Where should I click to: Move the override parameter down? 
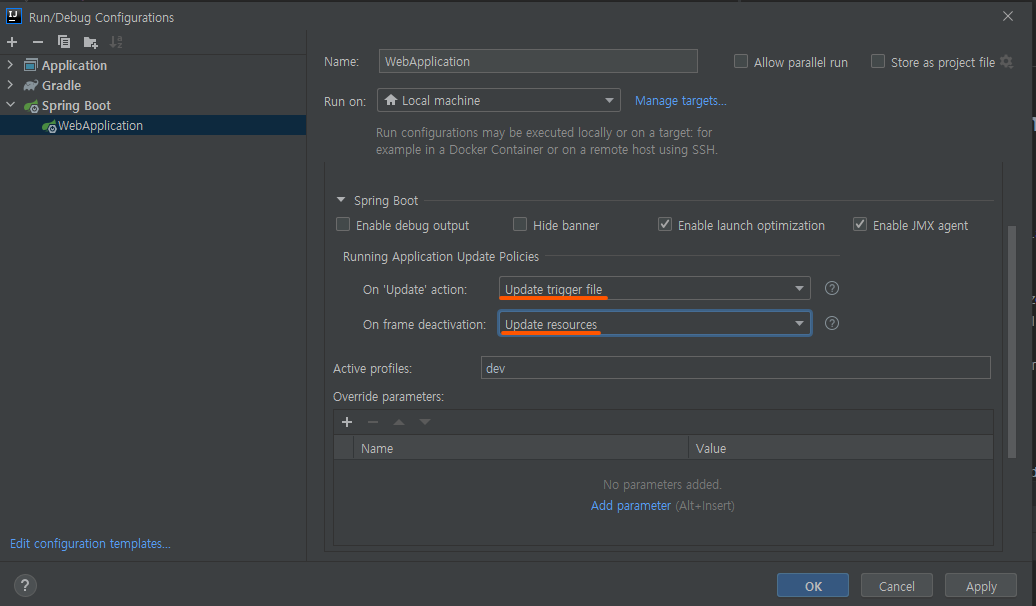coord(425,422)
